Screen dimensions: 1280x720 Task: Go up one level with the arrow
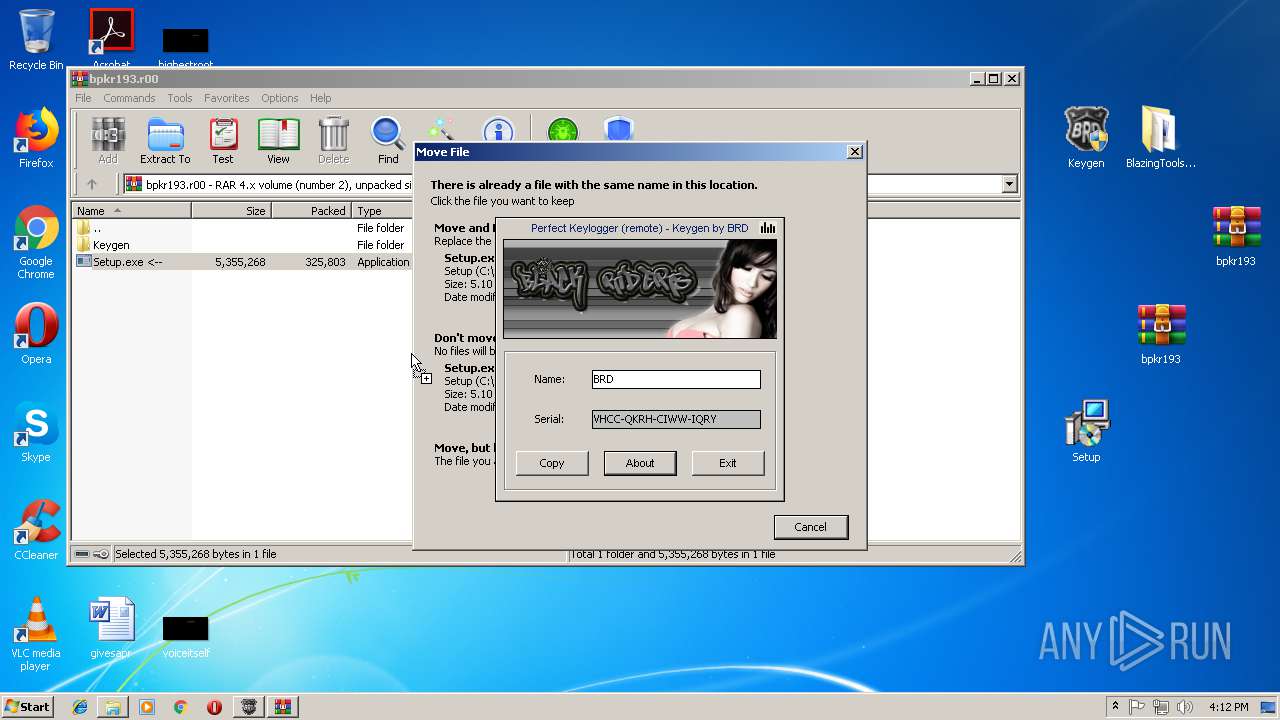click(x=92, y=184)
